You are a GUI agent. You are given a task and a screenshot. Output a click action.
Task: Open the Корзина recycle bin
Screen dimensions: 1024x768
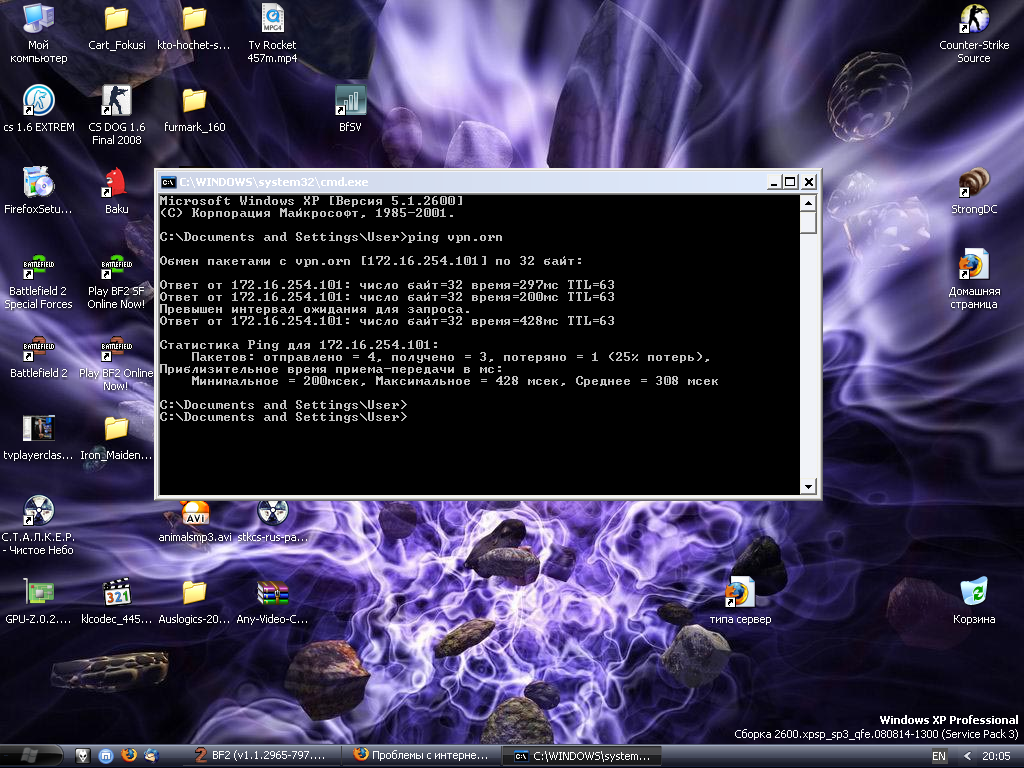click(973, 593)
